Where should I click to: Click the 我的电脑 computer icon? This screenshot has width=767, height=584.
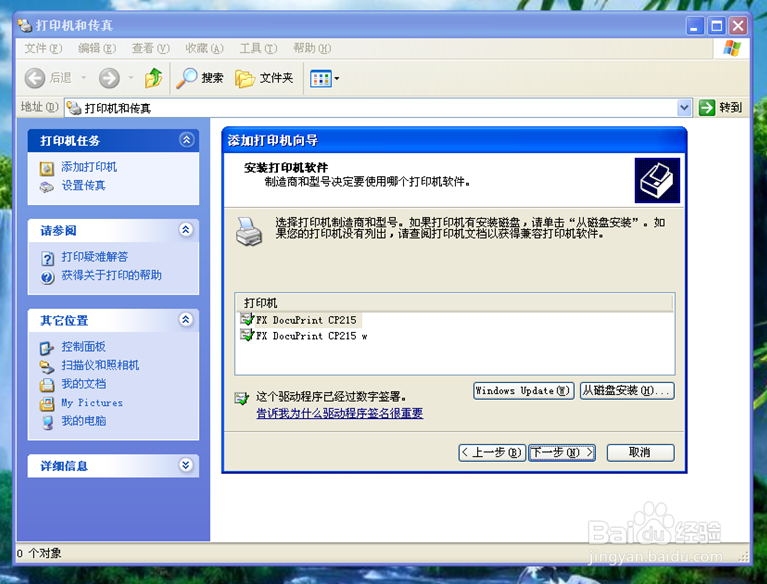(x=47, y=423)
